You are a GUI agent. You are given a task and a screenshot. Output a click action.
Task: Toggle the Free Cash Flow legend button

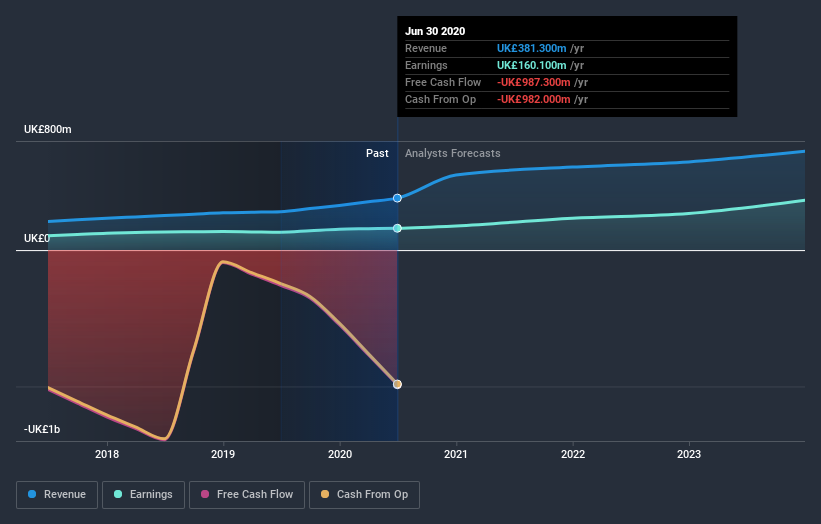pos(247,495)
